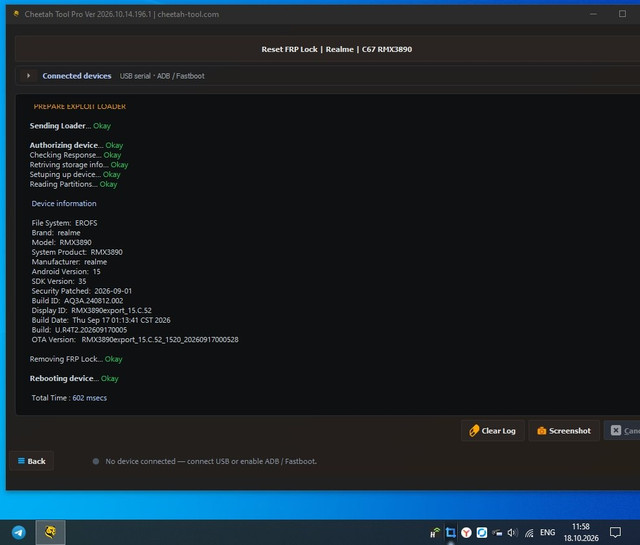Maximize the Cheetah Tool window
The image size is (640, 545).
622,14
